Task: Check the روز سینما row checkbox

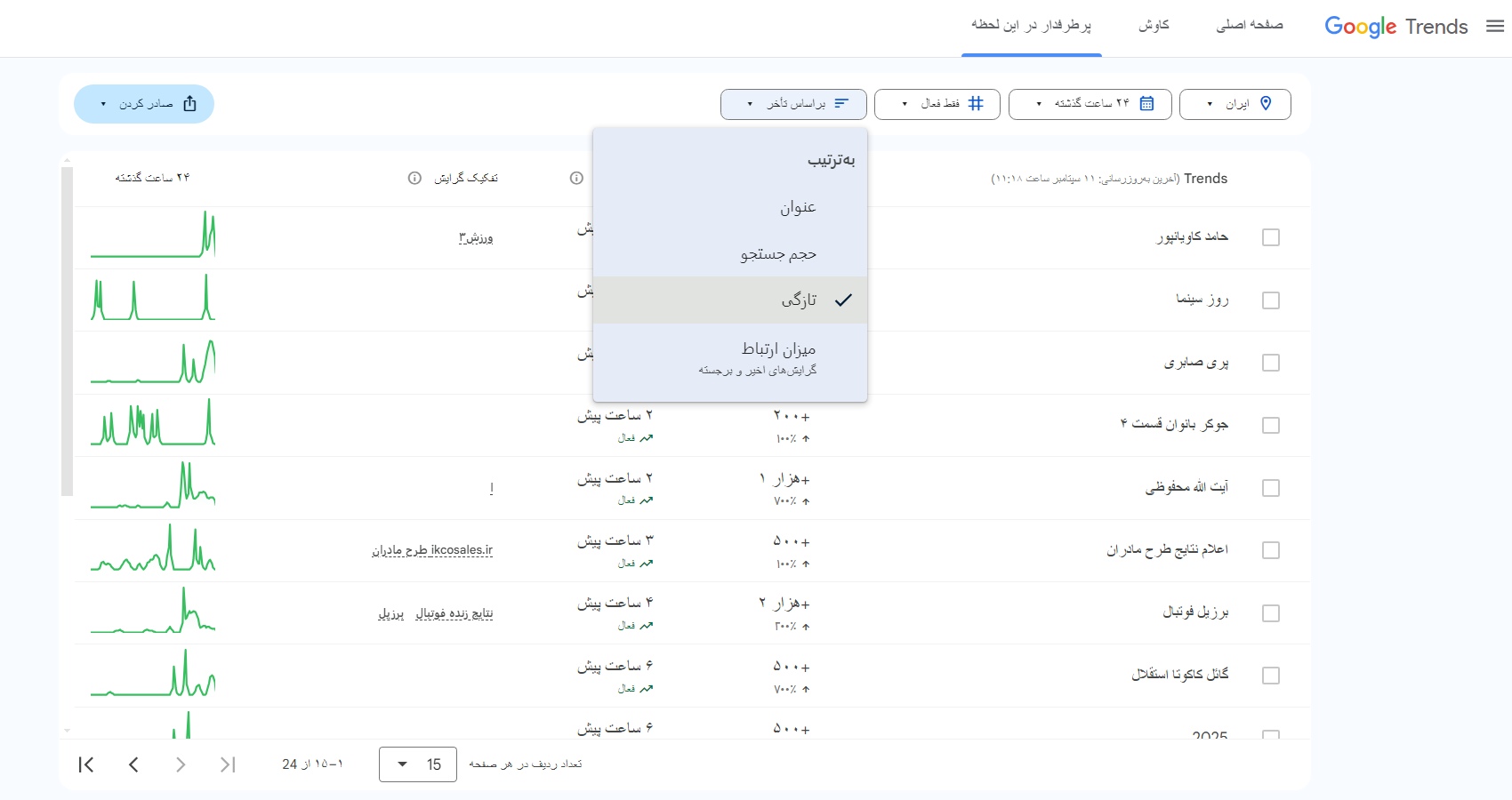Action: tap(1271, 300)
